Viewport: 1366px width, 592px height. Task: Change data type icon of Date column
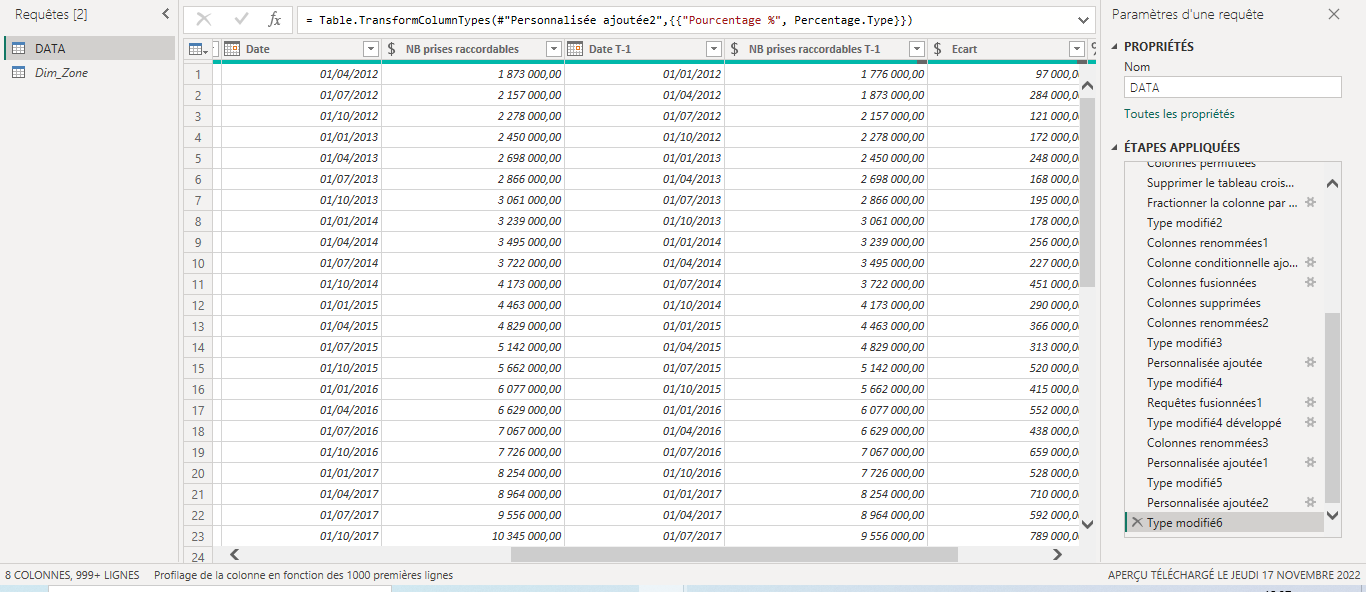232,49
